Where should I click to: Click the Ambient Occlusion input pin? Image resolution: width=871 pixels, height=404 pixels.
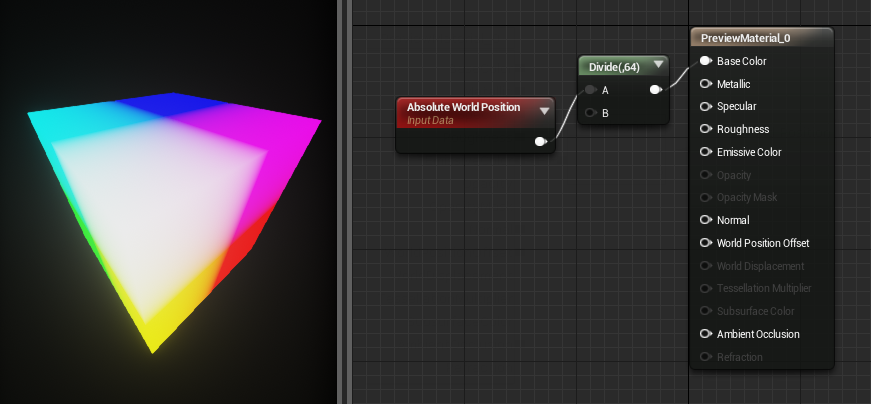tap(705, 334)
